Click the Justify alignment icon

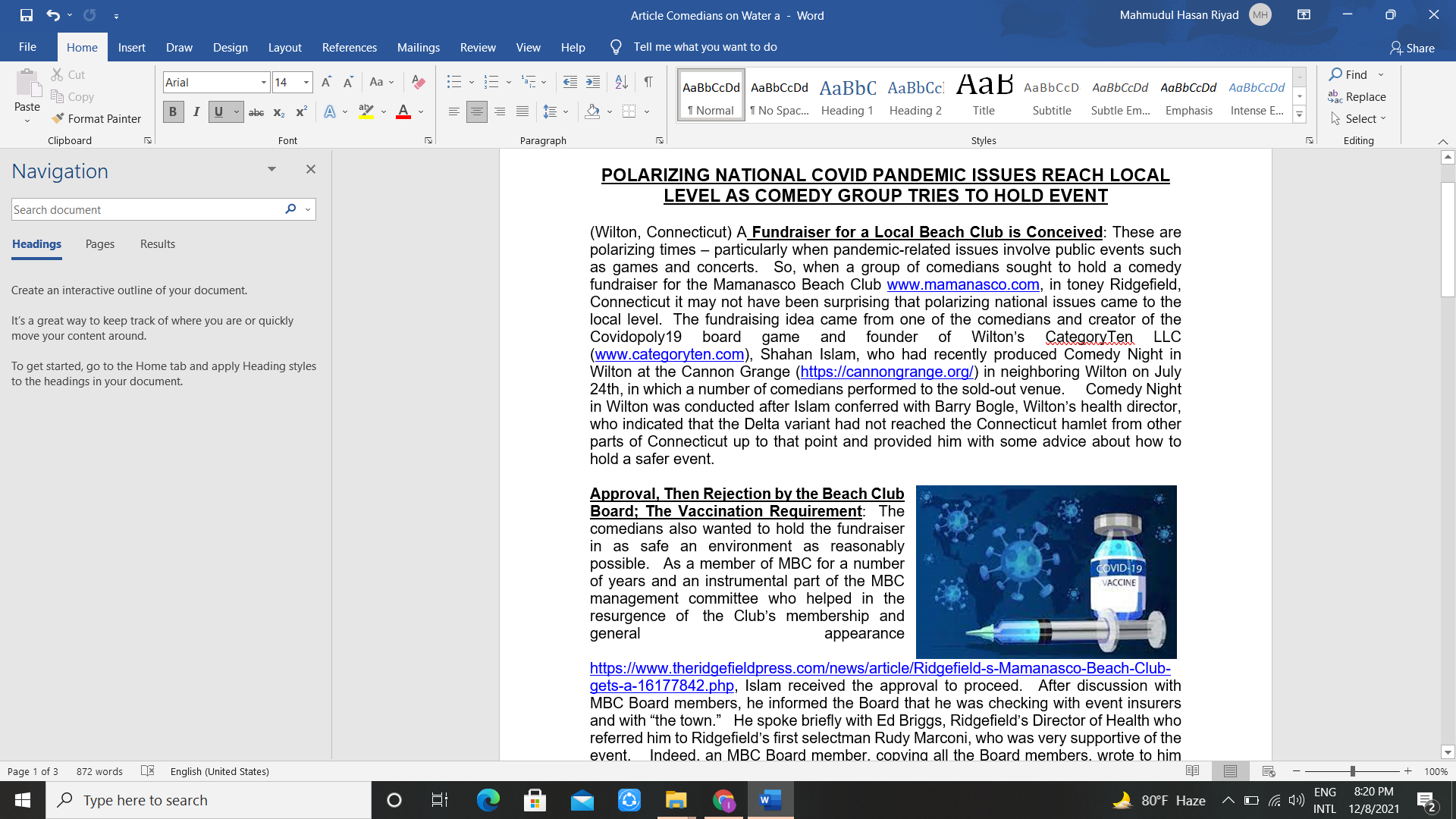pos(522,112)
